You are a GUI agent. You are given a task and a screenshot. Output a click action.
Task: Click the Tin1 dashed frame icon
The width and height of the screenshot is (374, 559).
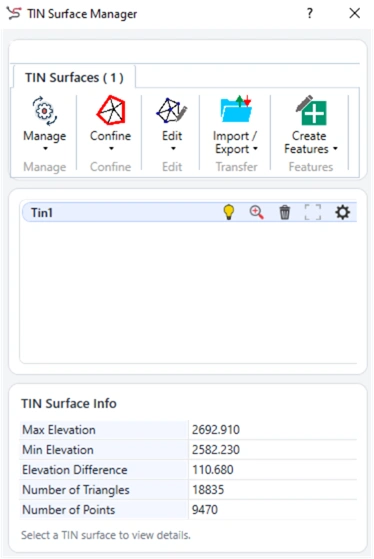click(313, 212)
